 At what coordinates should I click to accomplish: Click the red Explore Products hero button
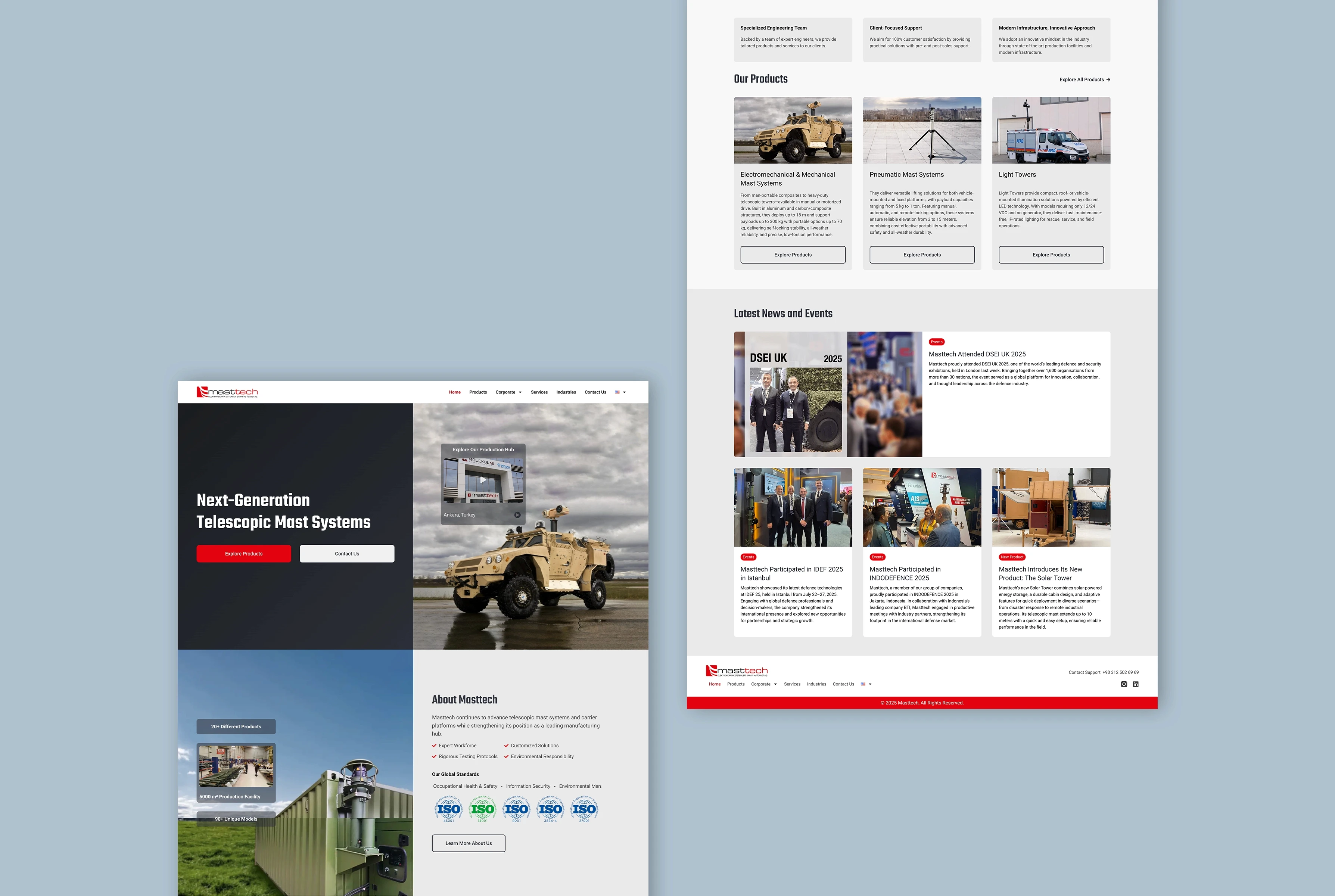tap(244, 554)
